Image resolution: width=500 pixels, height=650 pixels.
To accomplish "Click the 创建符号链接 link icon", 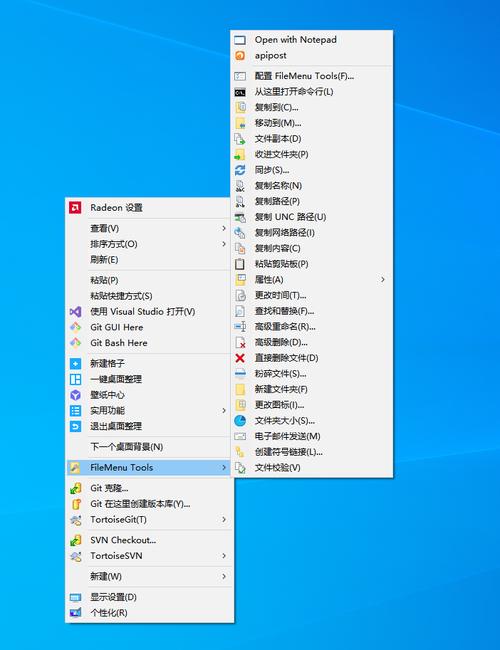I will coord(240,452).
